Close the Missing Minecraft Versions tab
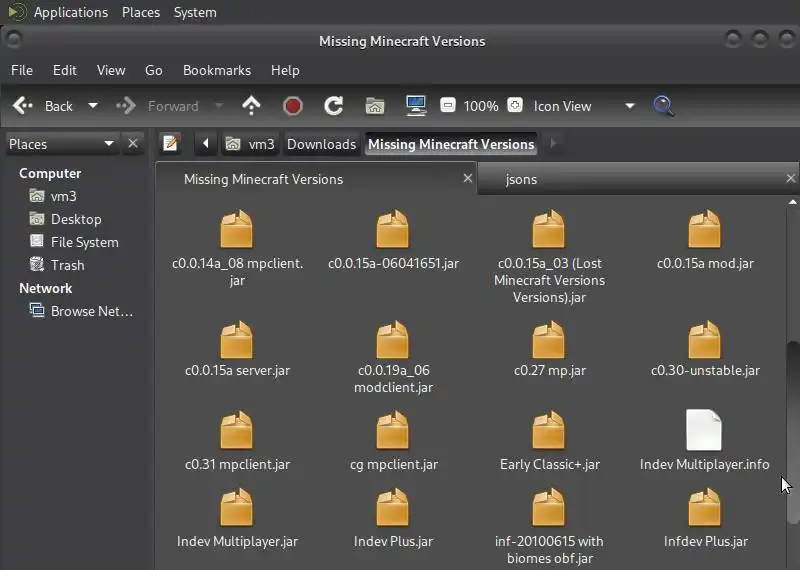This screenshot has height=570, width=800. [x=467, y=178]
